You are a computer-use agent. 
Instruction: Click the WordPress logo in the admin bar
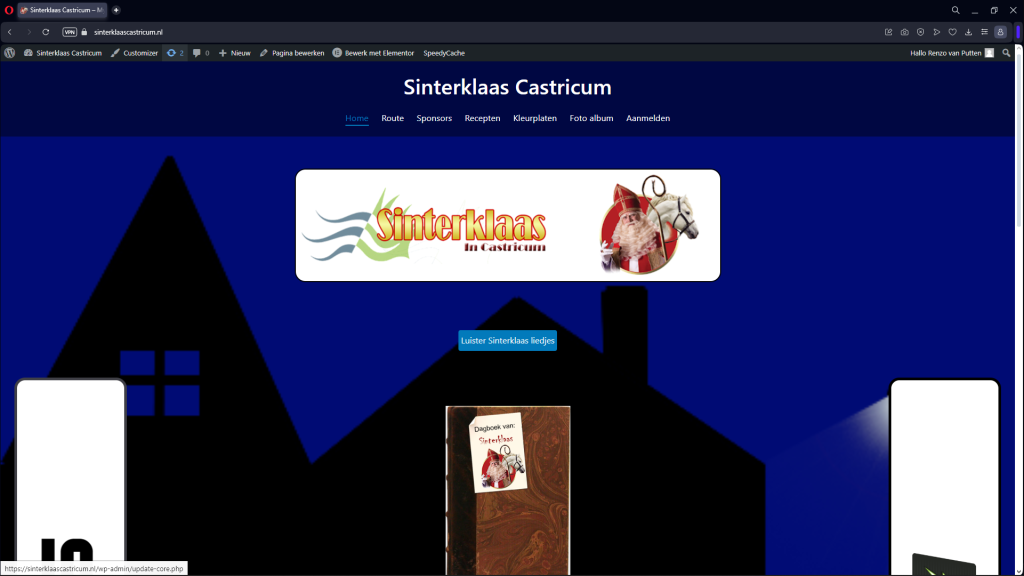(9, 53)
